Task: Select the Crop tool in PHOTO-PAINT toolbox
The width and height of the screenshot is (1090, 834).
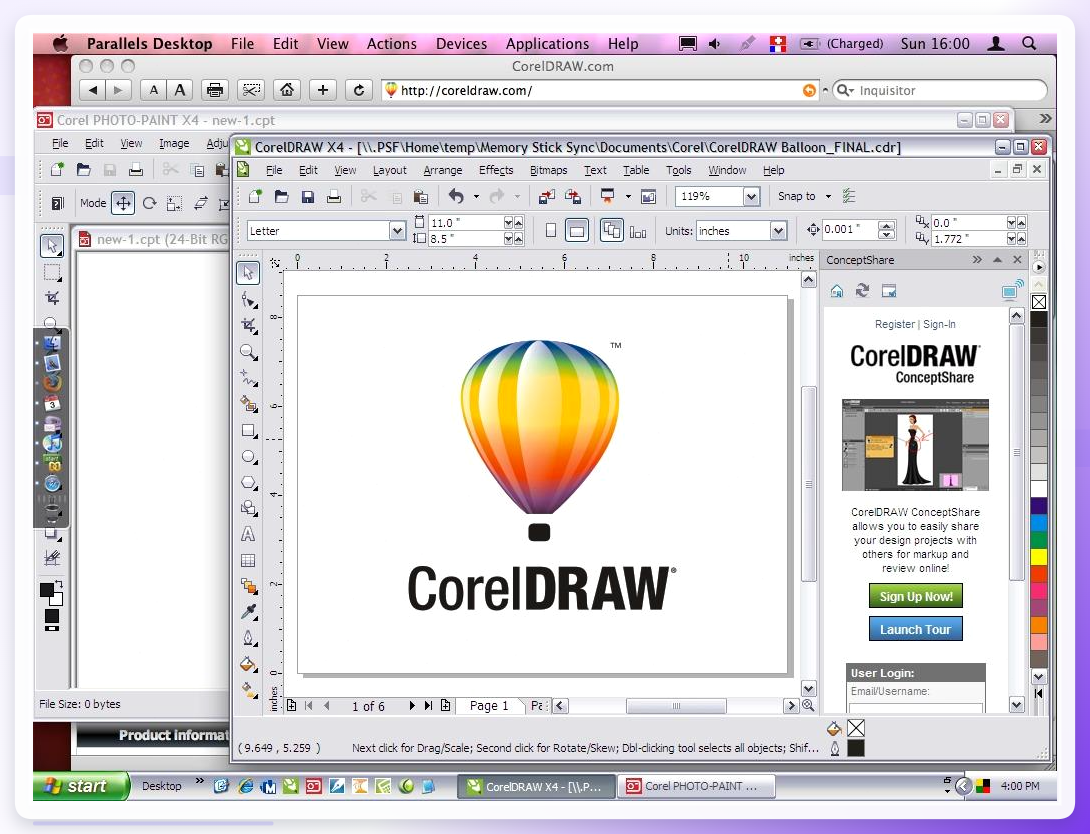Action: (x=52, y=298)
